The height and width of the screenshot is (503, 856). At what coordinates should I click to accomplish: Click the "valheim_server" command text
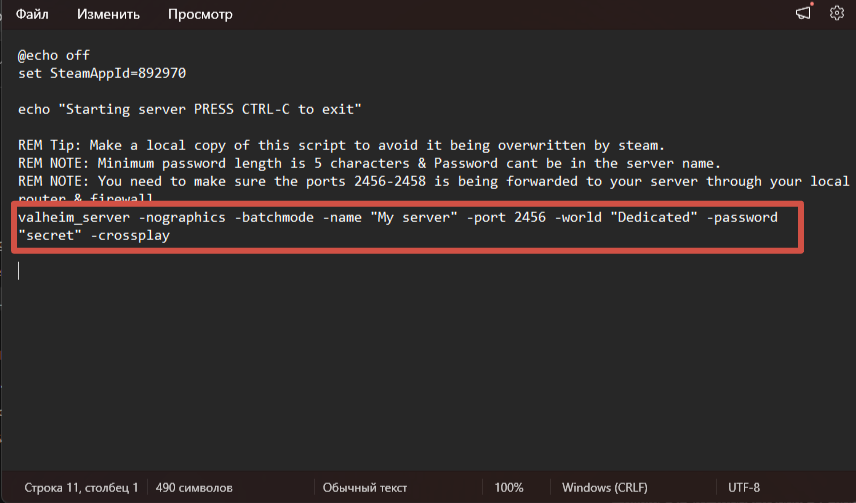[74, 217]
